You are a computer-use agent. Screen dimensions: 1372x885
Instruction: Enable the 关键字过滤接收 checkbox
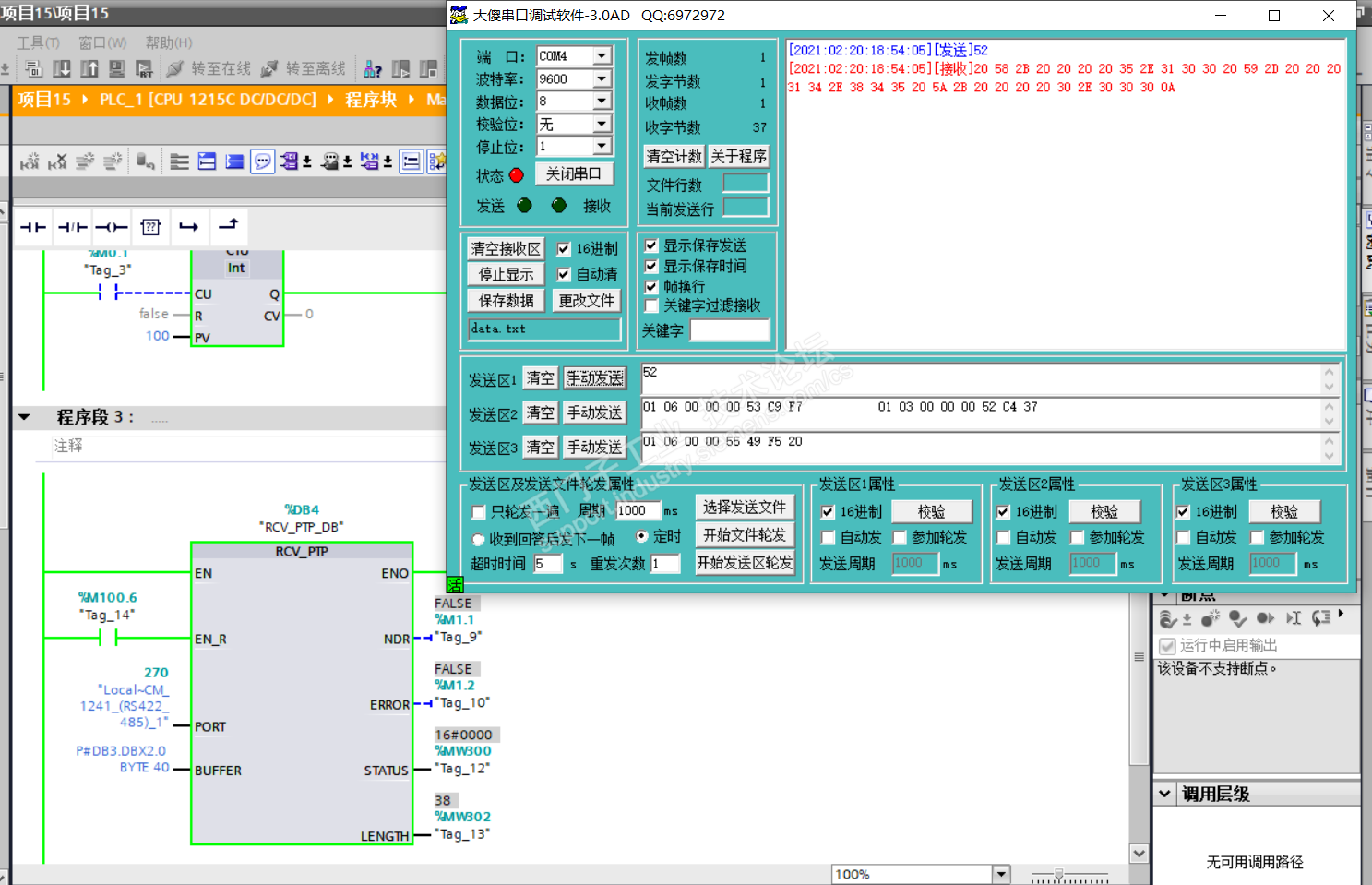coord(651,306)
